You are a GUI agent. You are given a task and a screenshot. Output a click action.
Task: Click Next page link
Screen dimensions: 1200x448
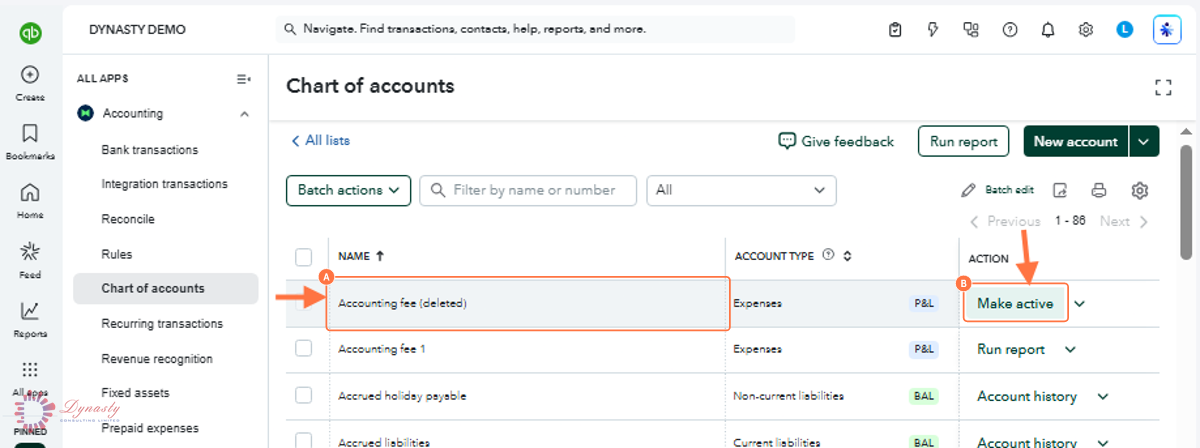(x=1124, y=221)
